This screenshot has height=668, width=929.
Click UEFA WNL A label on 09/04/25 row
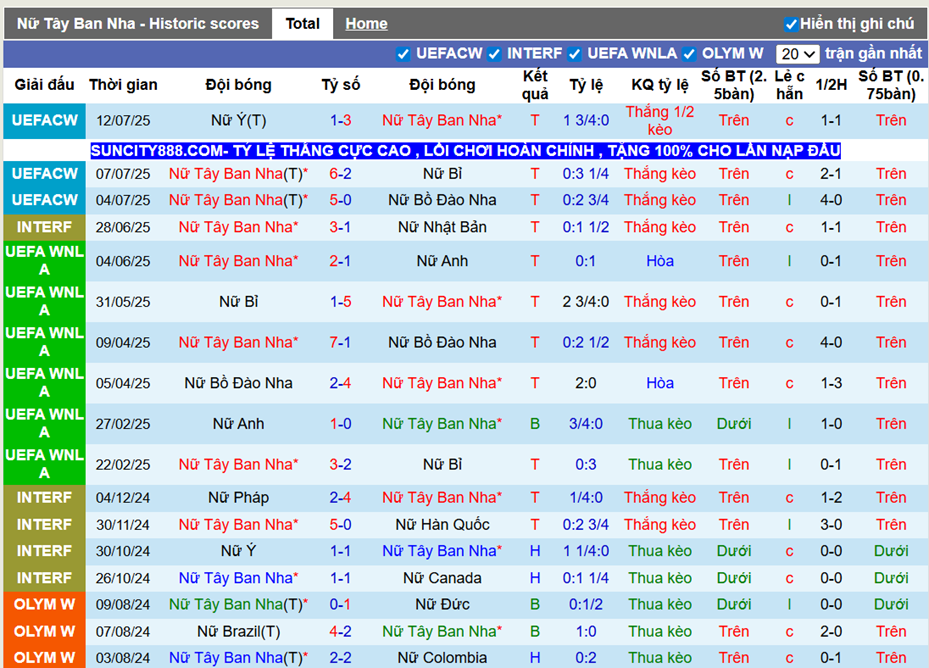tap(44, 342)
